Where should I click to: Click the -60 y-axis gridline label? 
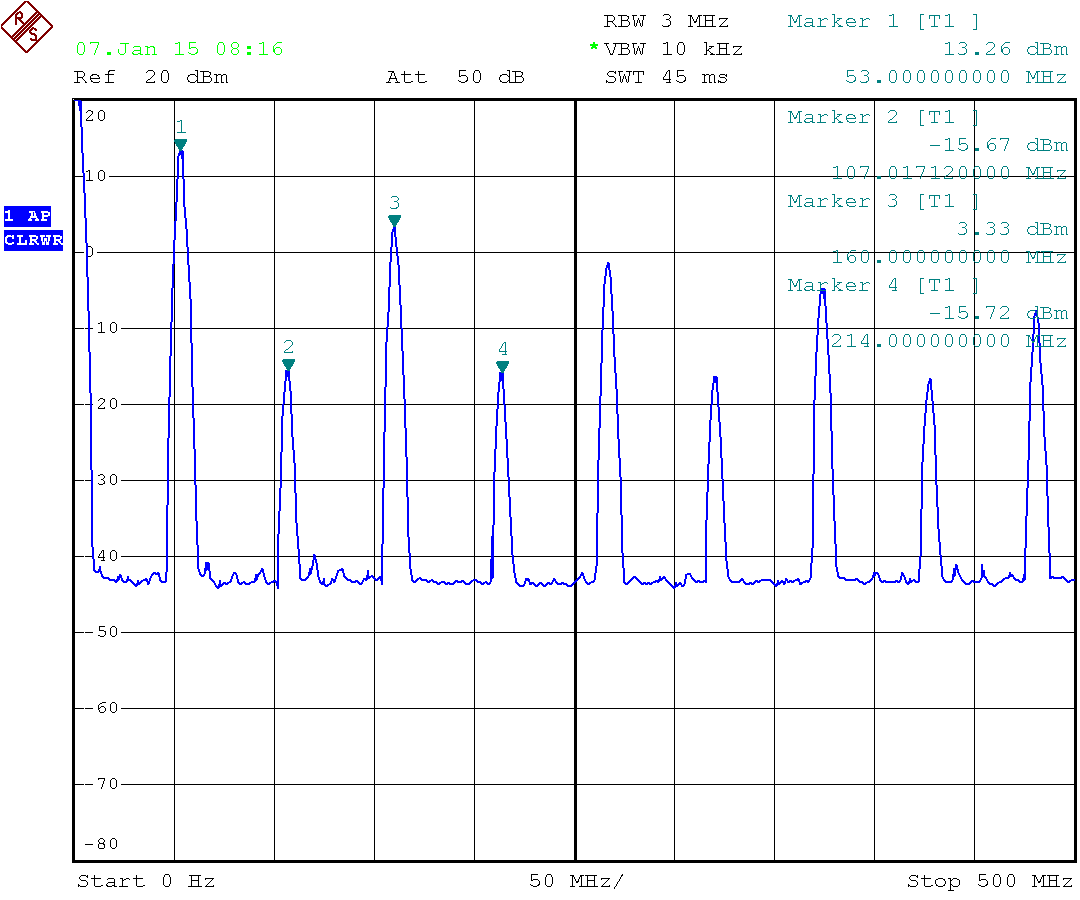(x=101, y=708)
